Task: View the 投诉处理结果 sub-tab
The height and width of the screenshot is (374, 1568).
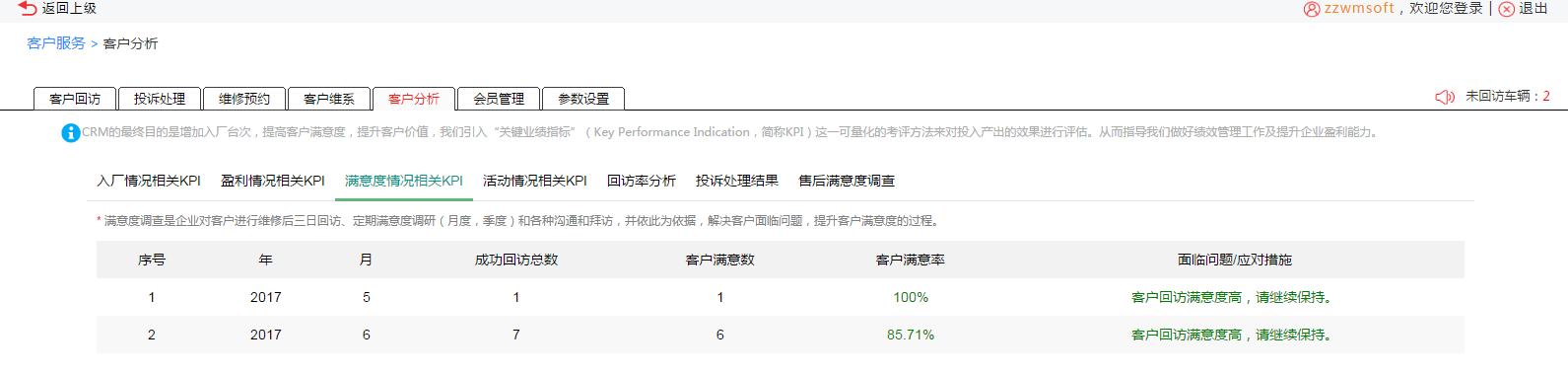Action: (x=737, y=181)
